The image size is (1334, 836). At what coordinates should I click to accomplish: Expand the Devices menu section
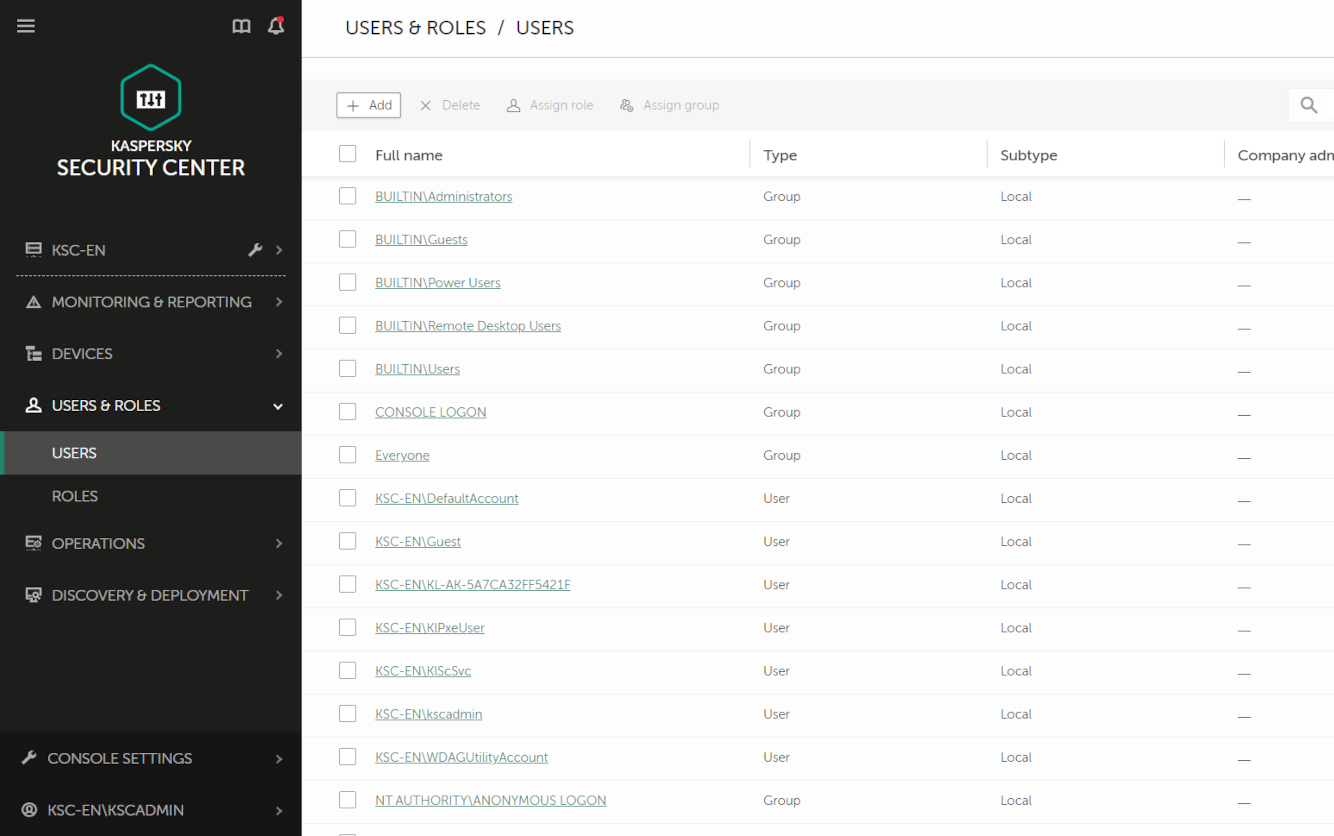pyautogui.click(x=150, y=354)
